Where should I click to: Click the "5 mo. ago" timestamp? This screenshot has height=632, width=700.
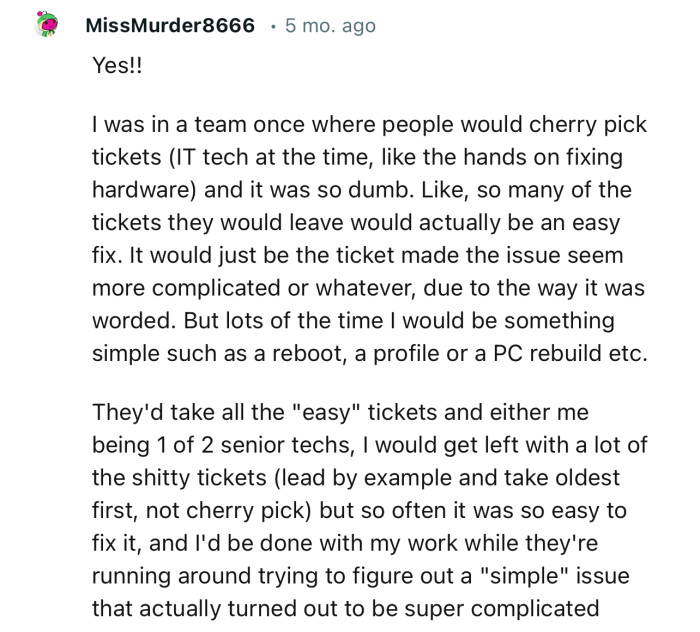330,26
